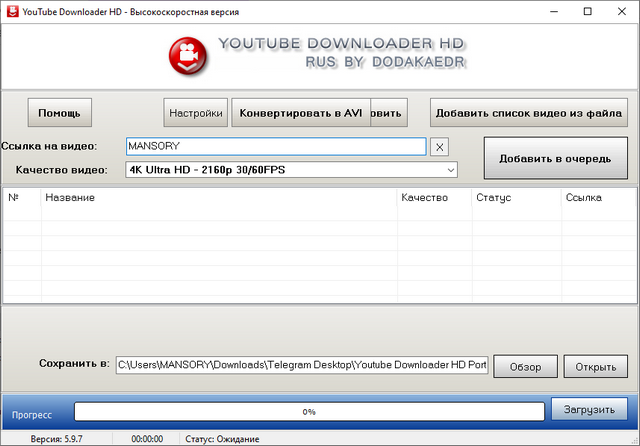
Task: Click the 00:00:00 timer in status bar
Action: tap(147, 439)
